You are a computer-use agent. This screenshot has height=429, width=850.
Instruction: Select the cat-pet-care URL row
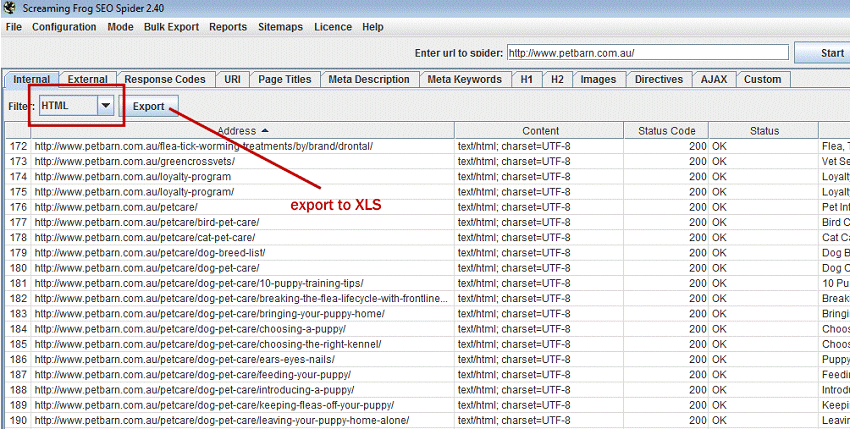pos(145,238)
